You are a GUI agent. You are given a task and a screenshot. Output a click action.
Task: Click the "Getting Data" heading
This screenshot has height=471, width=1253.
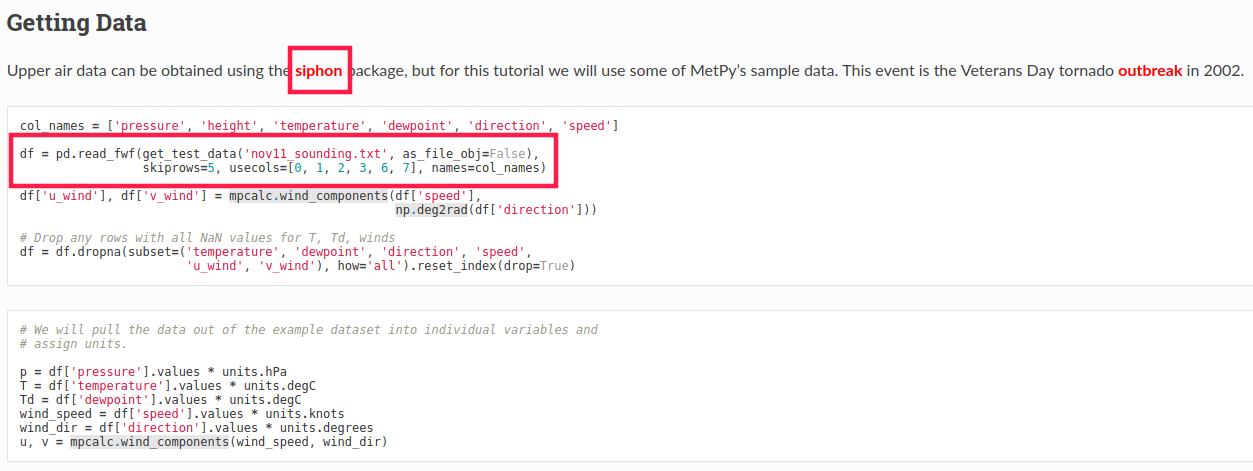click(77, 23)
